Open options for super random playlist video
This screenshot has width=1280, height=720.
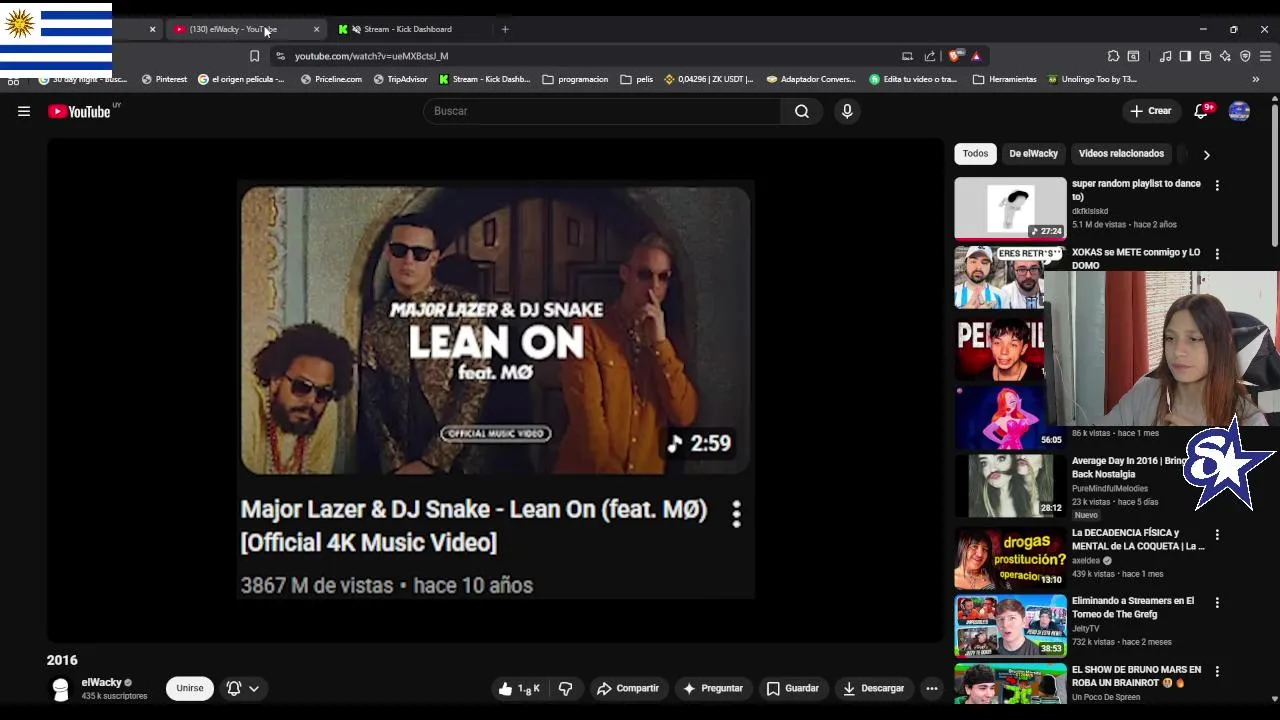click(x=1217, y=185)
